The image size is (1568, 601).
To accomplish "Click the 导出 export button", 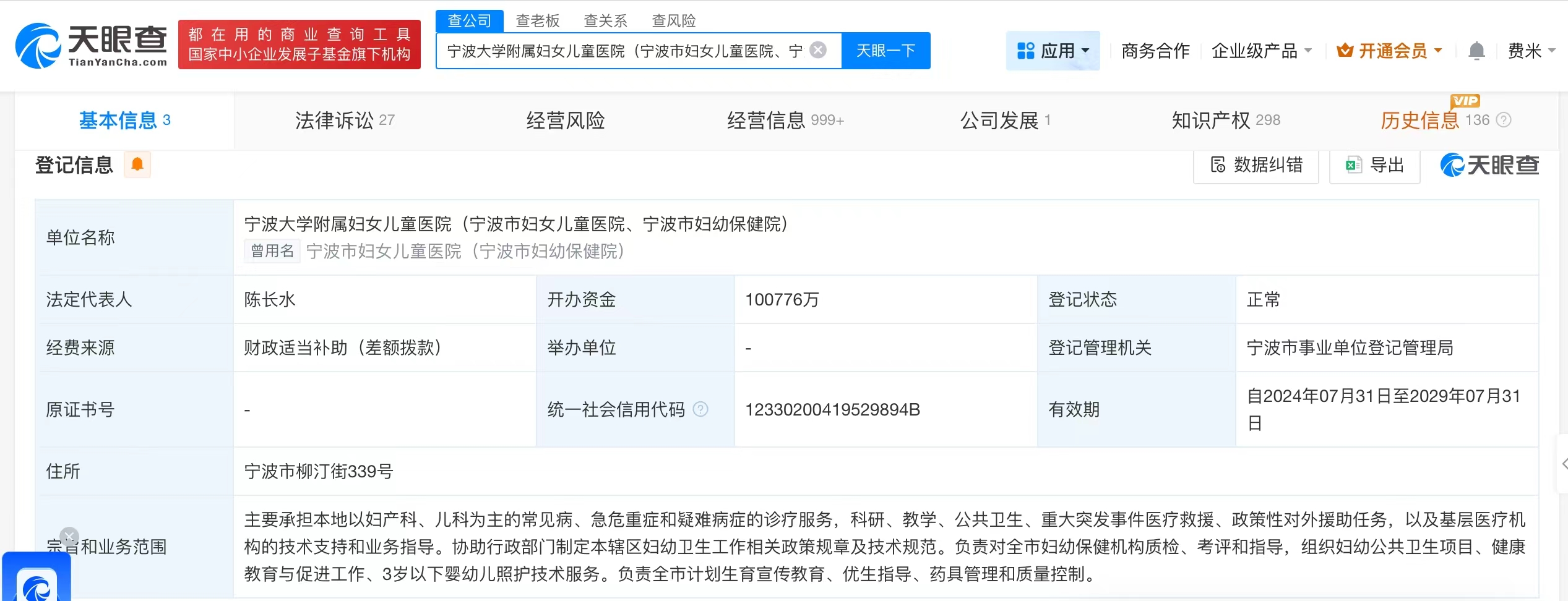I will tap(1375, 165).
